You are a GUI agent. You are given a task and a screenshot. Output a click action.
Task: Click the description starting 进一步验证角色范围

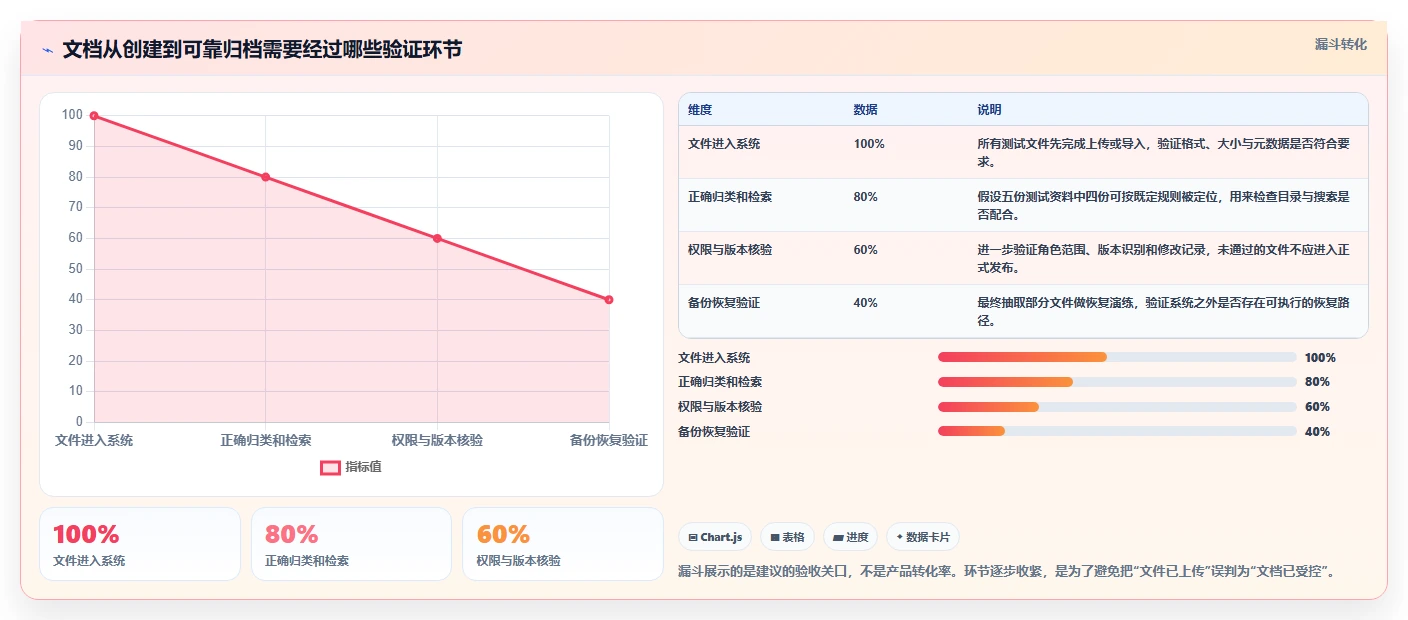point(1164,258)
